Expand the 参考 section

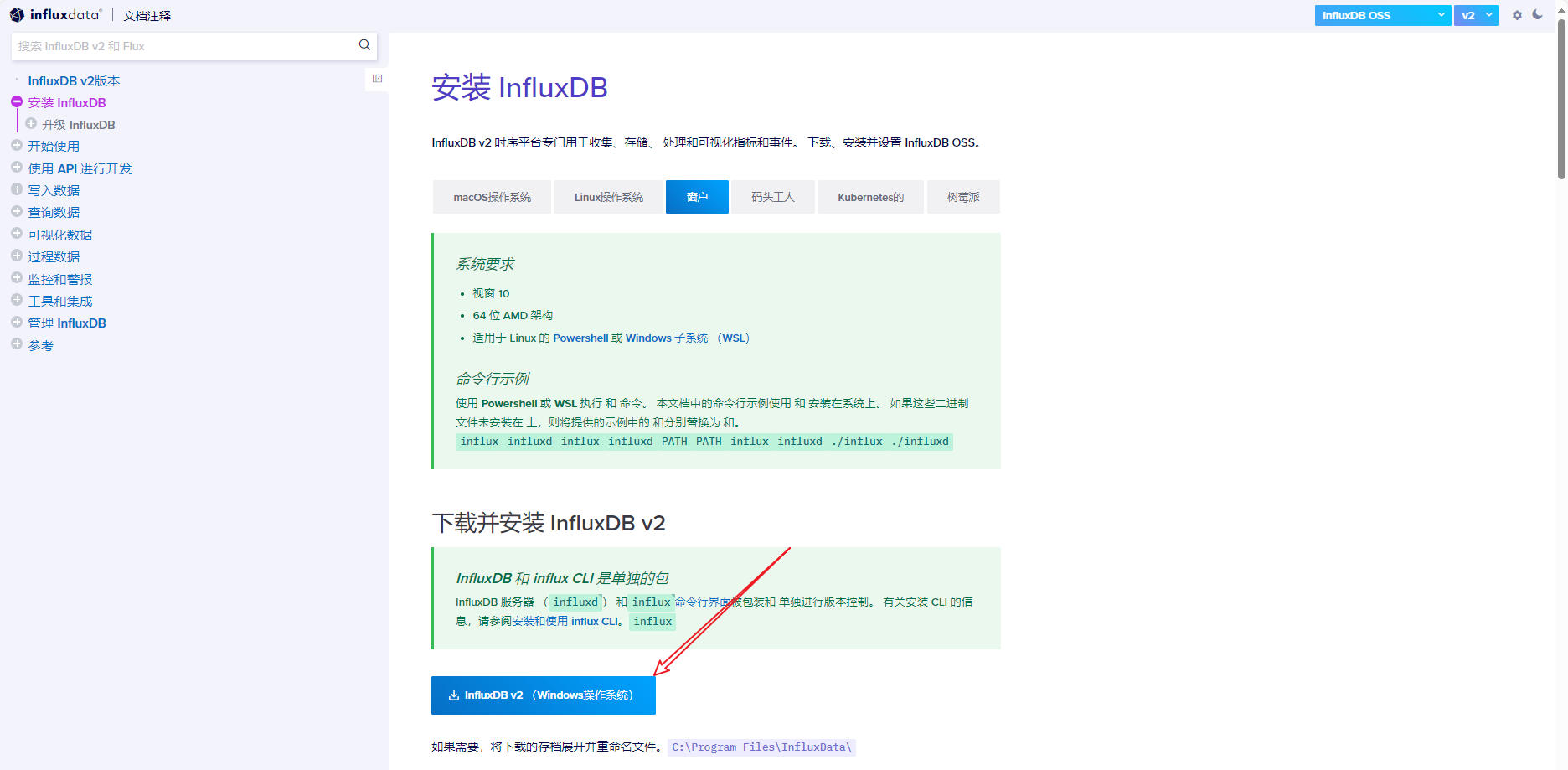click(17, 344)
